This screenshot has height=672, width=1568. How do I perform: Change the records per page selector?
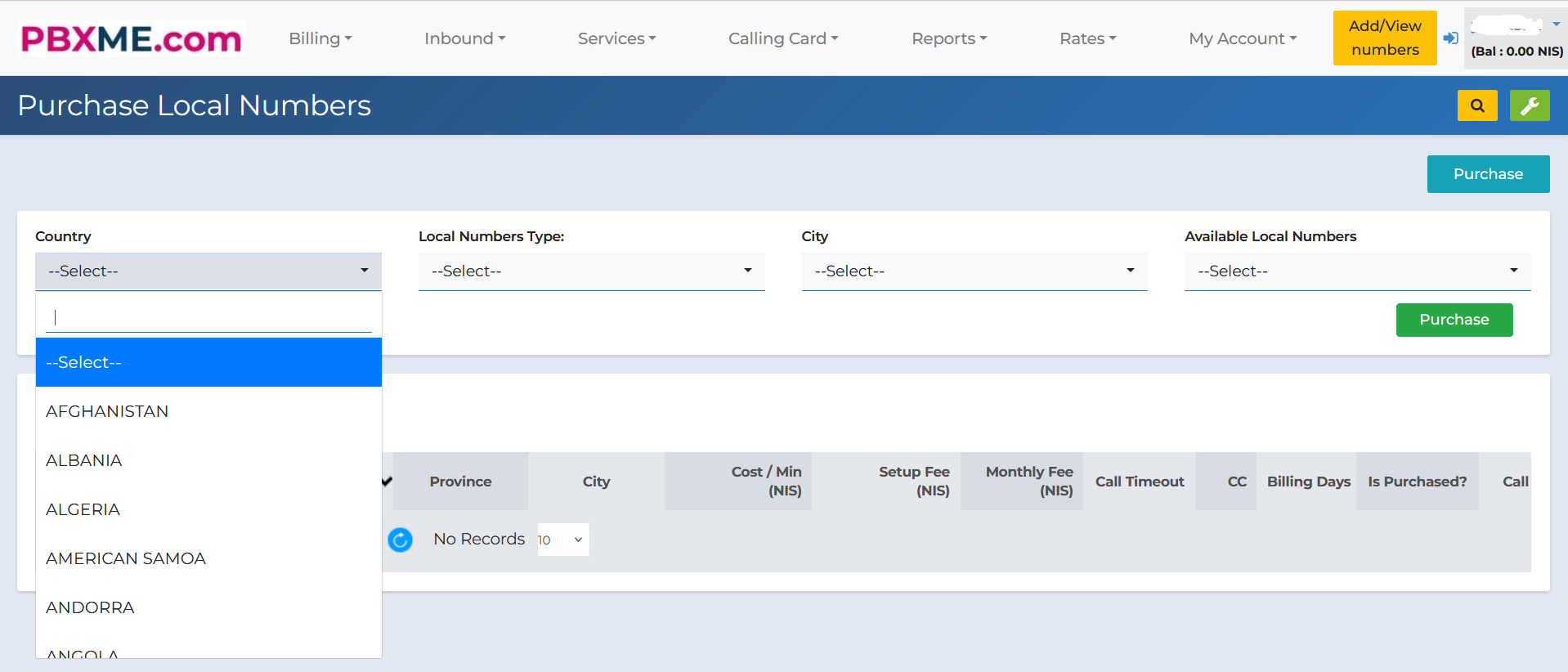[562, 540]
